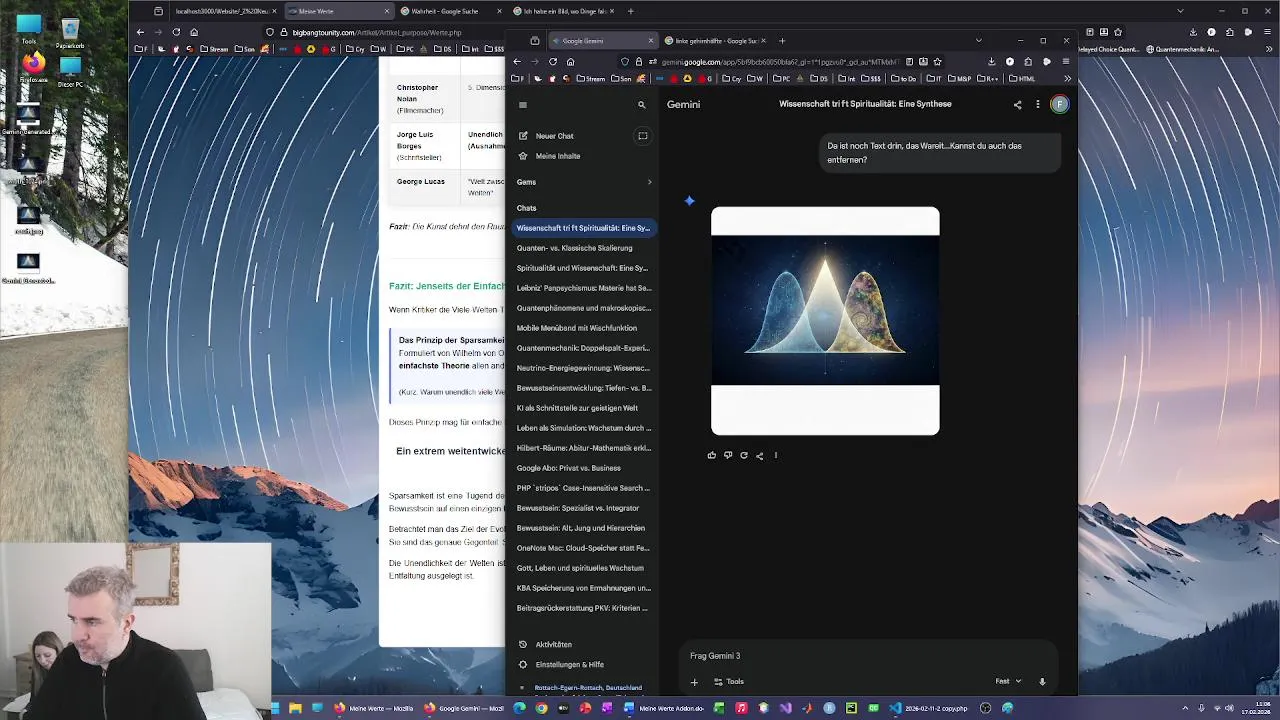Viewport: 1280px width, 720px height.
Task: Open chat Mobile Menüband mit Wischfunktion
Action: [x=584, y=328]
